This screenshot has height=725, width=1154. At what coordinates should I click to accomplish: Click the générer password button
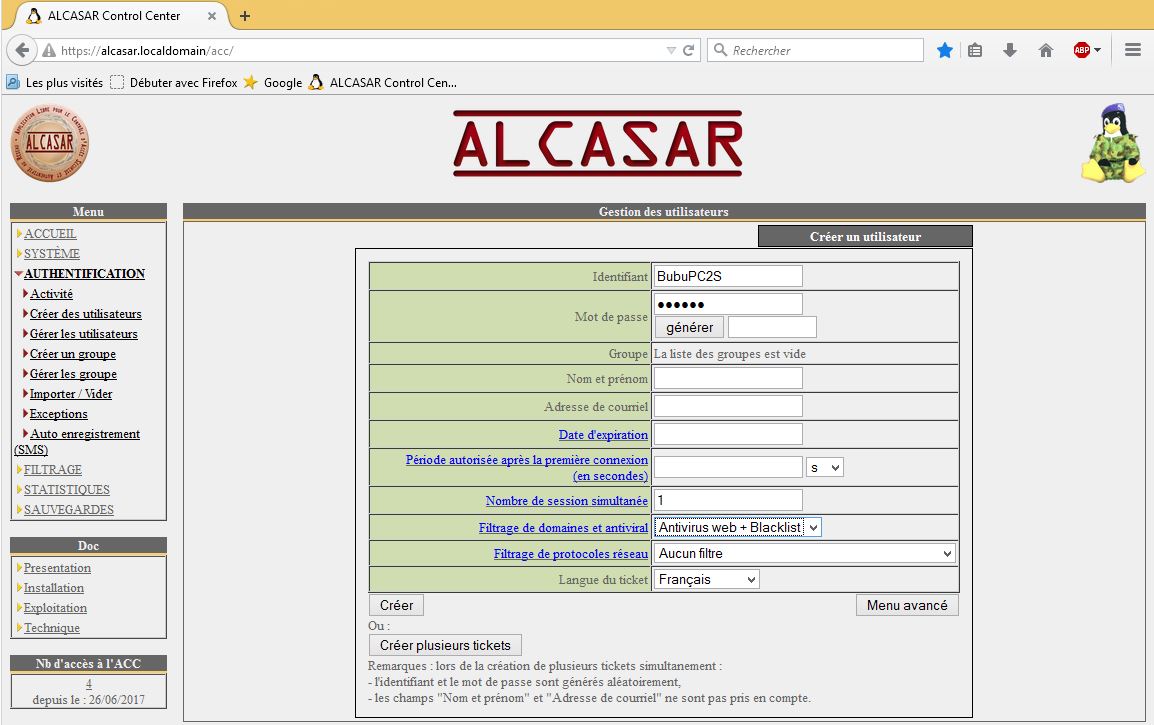pyautogui.click(x=689, y=327)
